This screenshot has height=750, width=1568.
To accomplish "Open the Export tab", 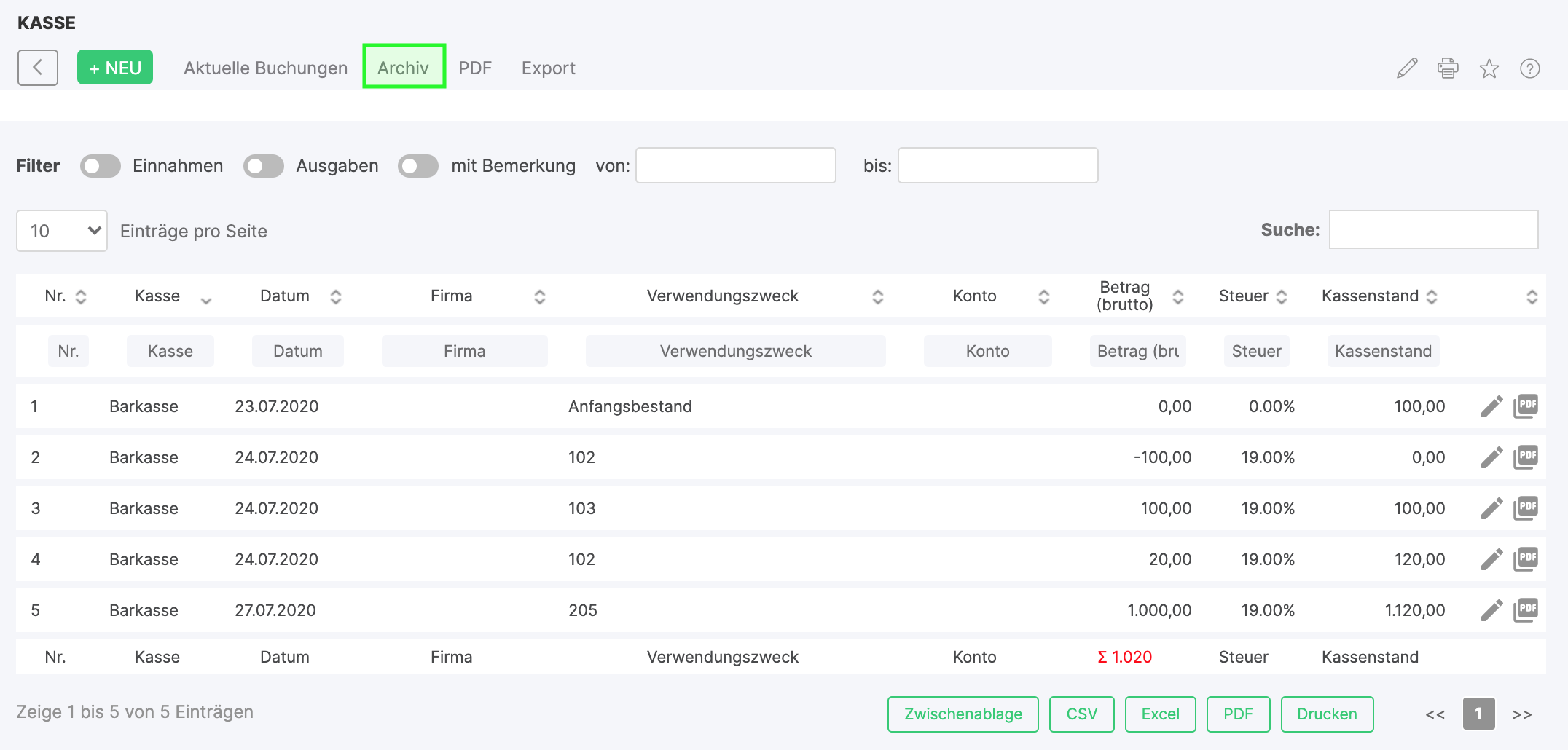I will pyautogui.click(x=548, y=68).
